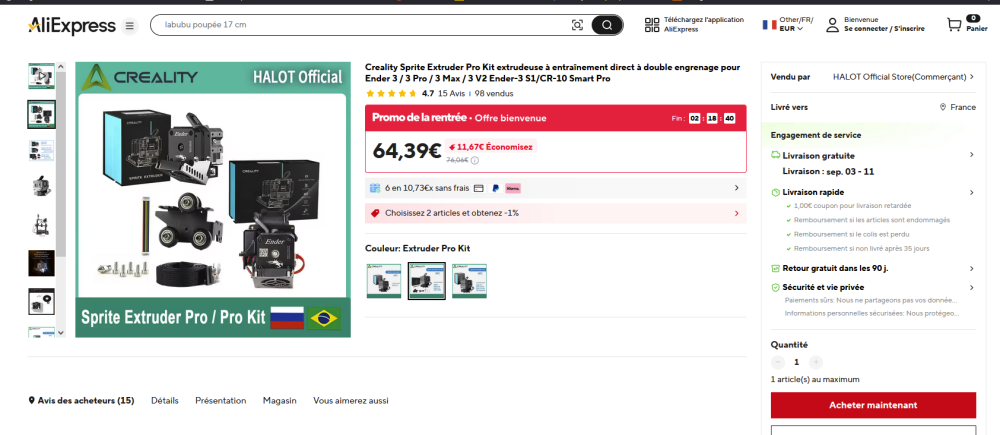Expand Livraison gratuite details chevron
The image size is (1000, 435).
[971, 155]
